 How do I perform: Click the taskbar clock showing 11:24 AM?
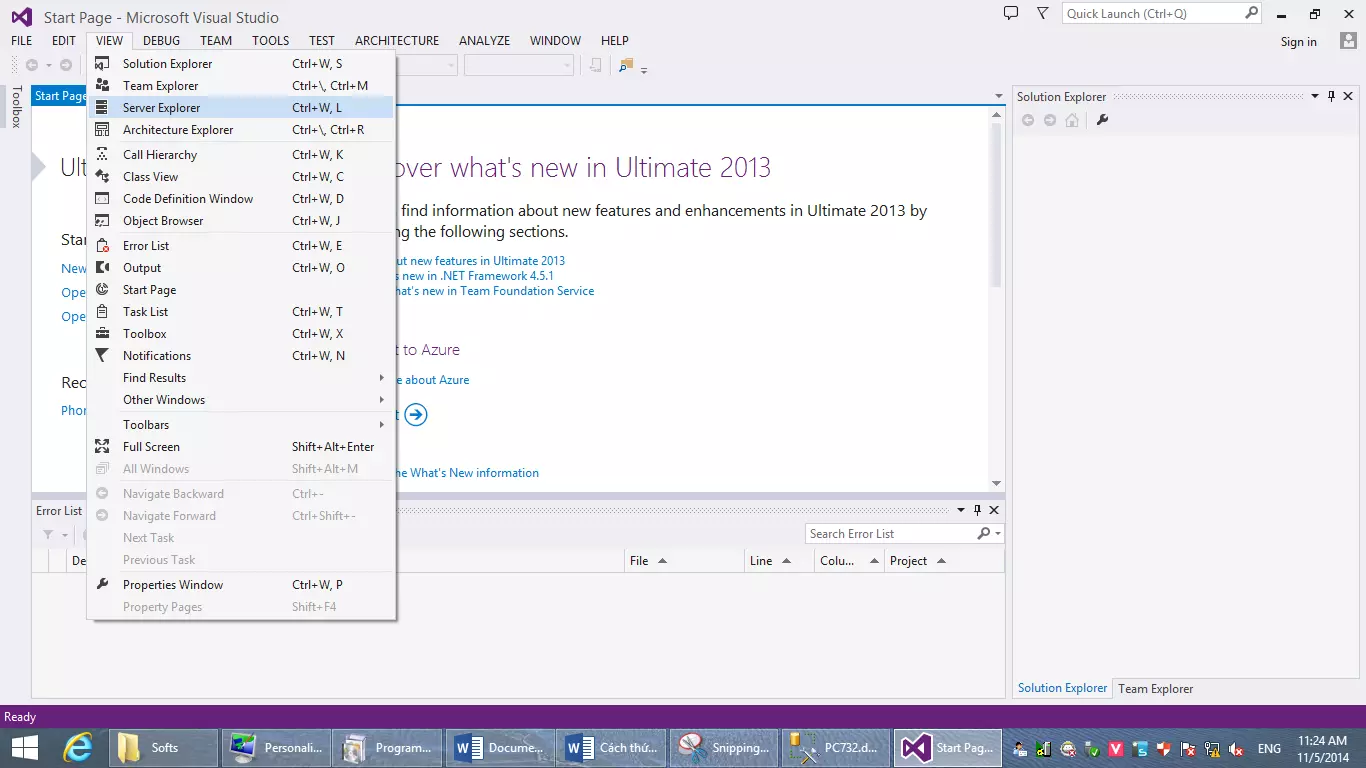tap(1322, 748)
